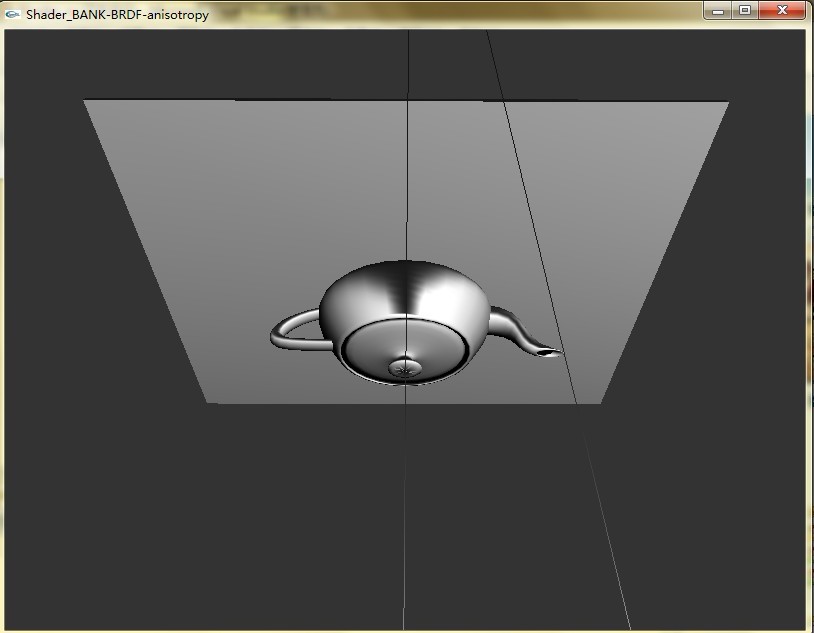Minimize the Shader_BANK-BRDF-anisotropy window

[x=718, y=10]
